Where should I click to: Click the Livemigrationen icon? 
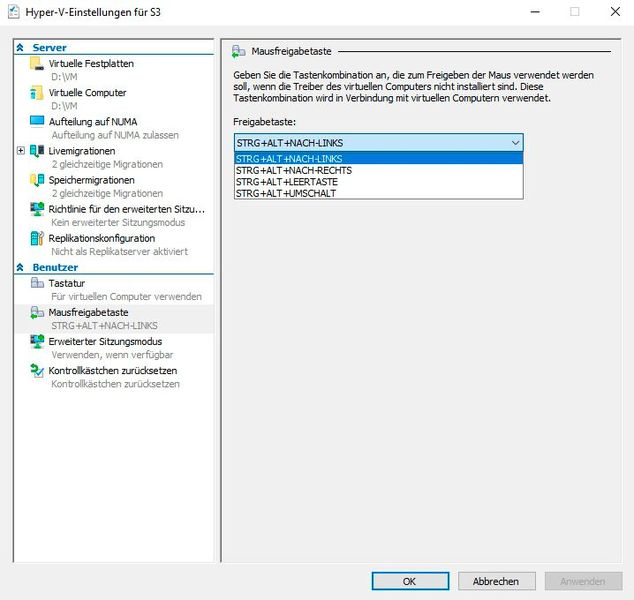tap(37, 151)
